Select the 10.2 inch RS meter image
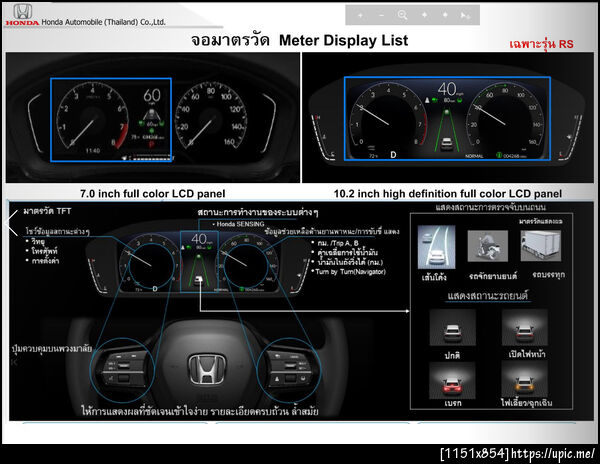This screenshot has height=464, width=600. tap(448, 117)
